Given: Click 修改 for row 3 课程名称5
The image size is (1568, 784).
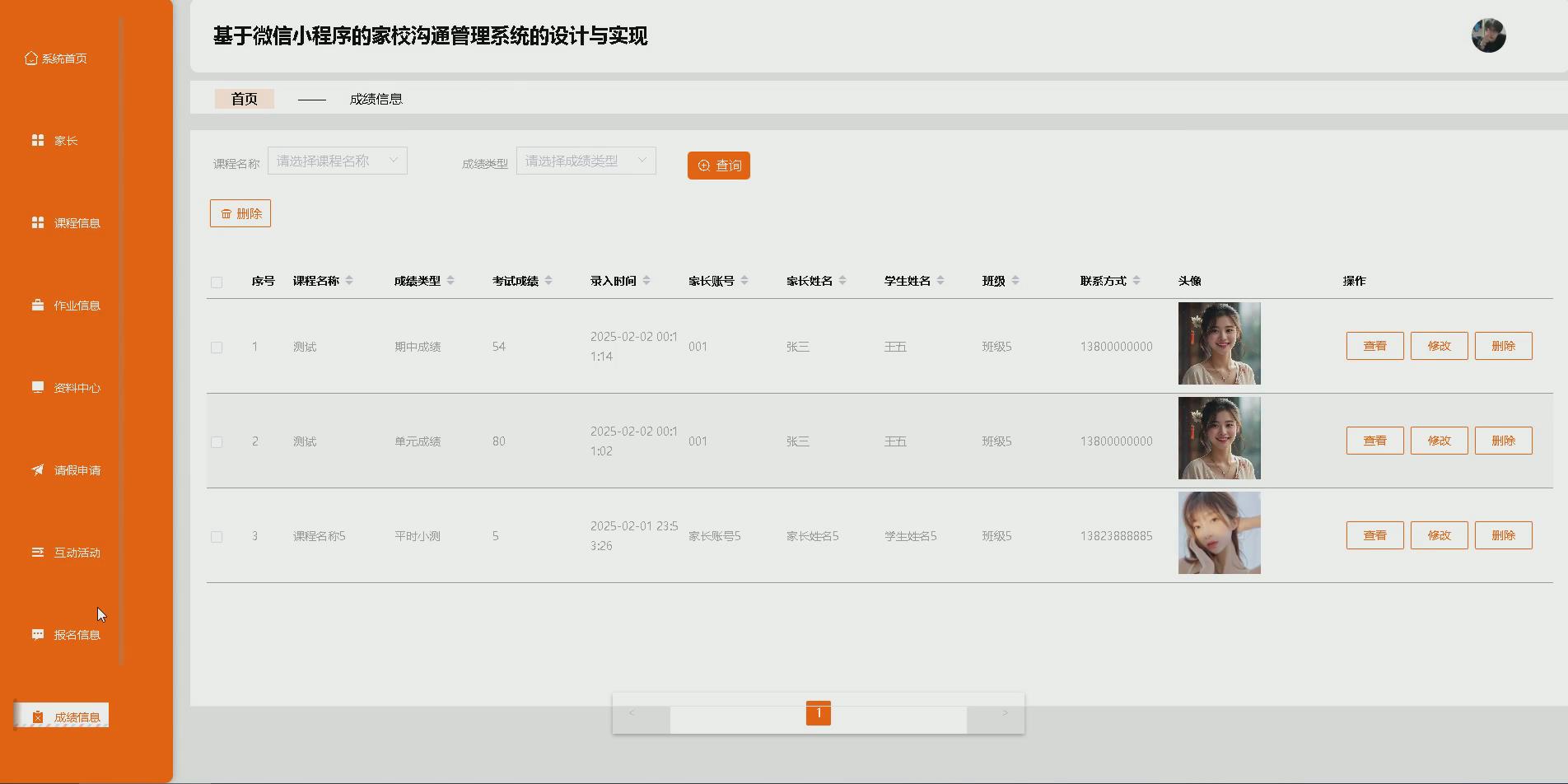Looking at the screenshot, I should [x=1440, y=535].
